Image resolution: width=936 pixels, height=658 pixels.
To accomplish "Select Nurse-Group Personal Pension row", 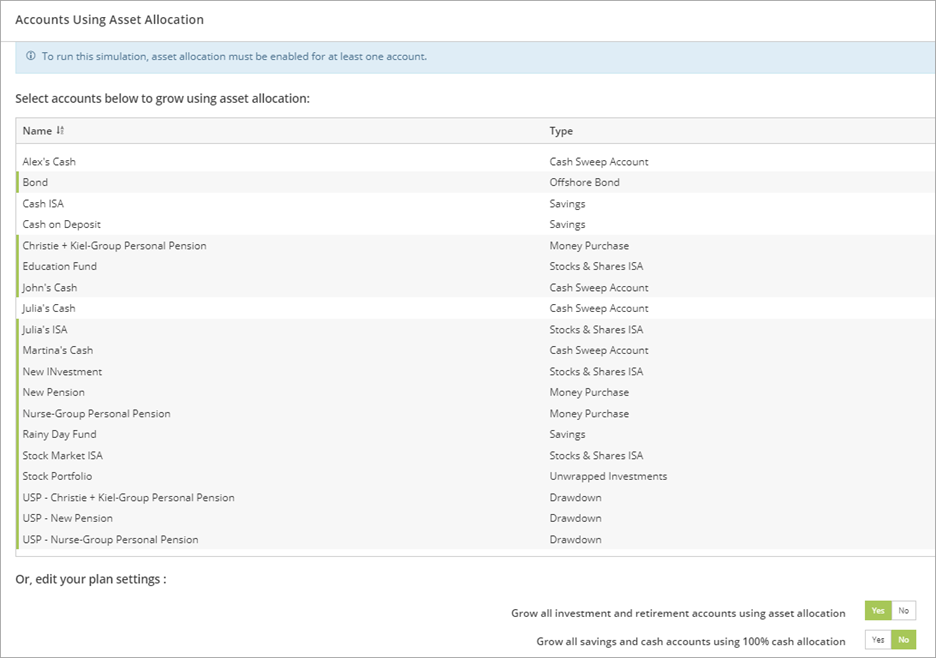I will [96, 413].
